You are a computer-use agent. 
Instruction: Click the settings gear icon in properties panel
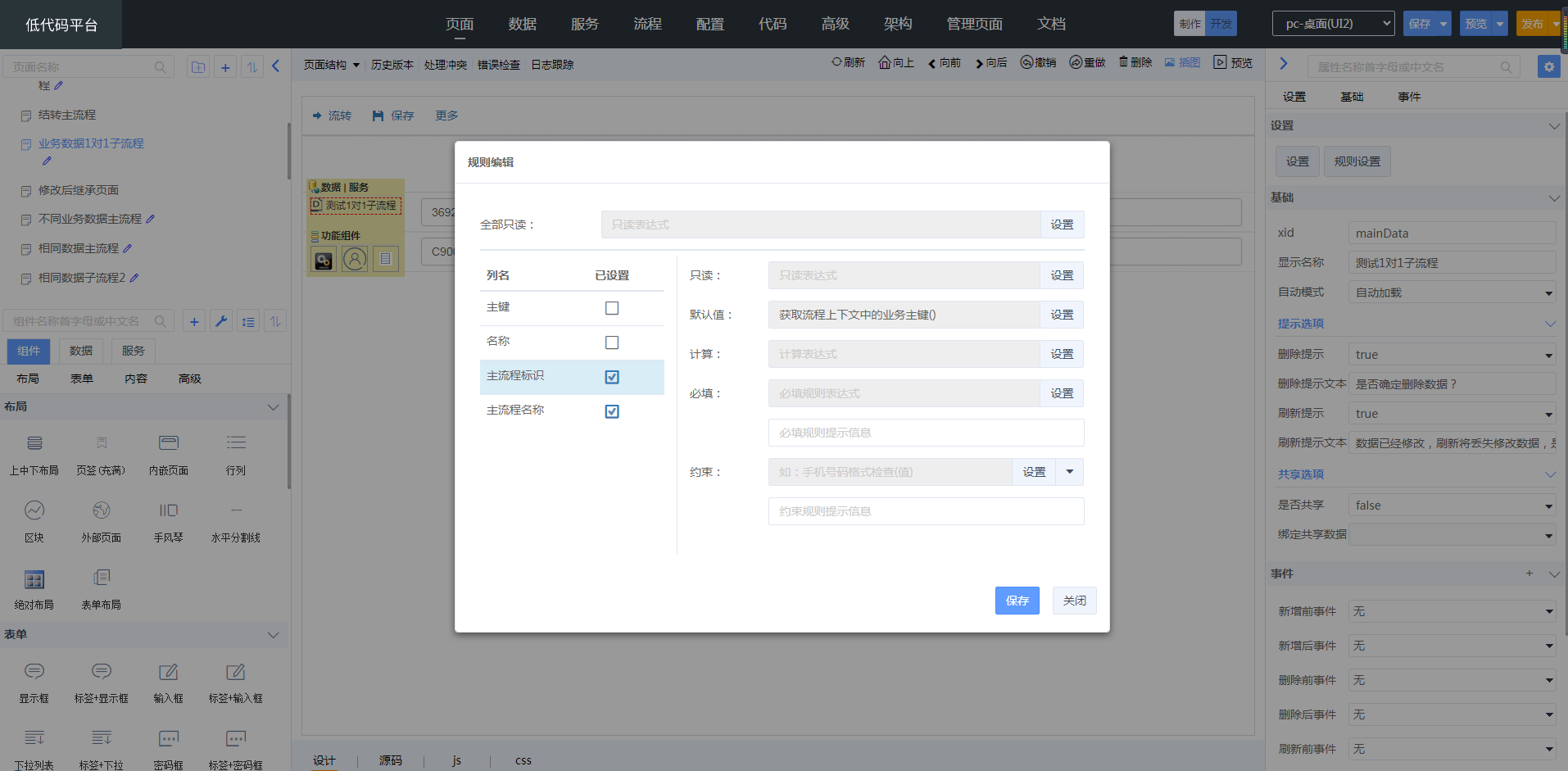[x=1548, y=67]
